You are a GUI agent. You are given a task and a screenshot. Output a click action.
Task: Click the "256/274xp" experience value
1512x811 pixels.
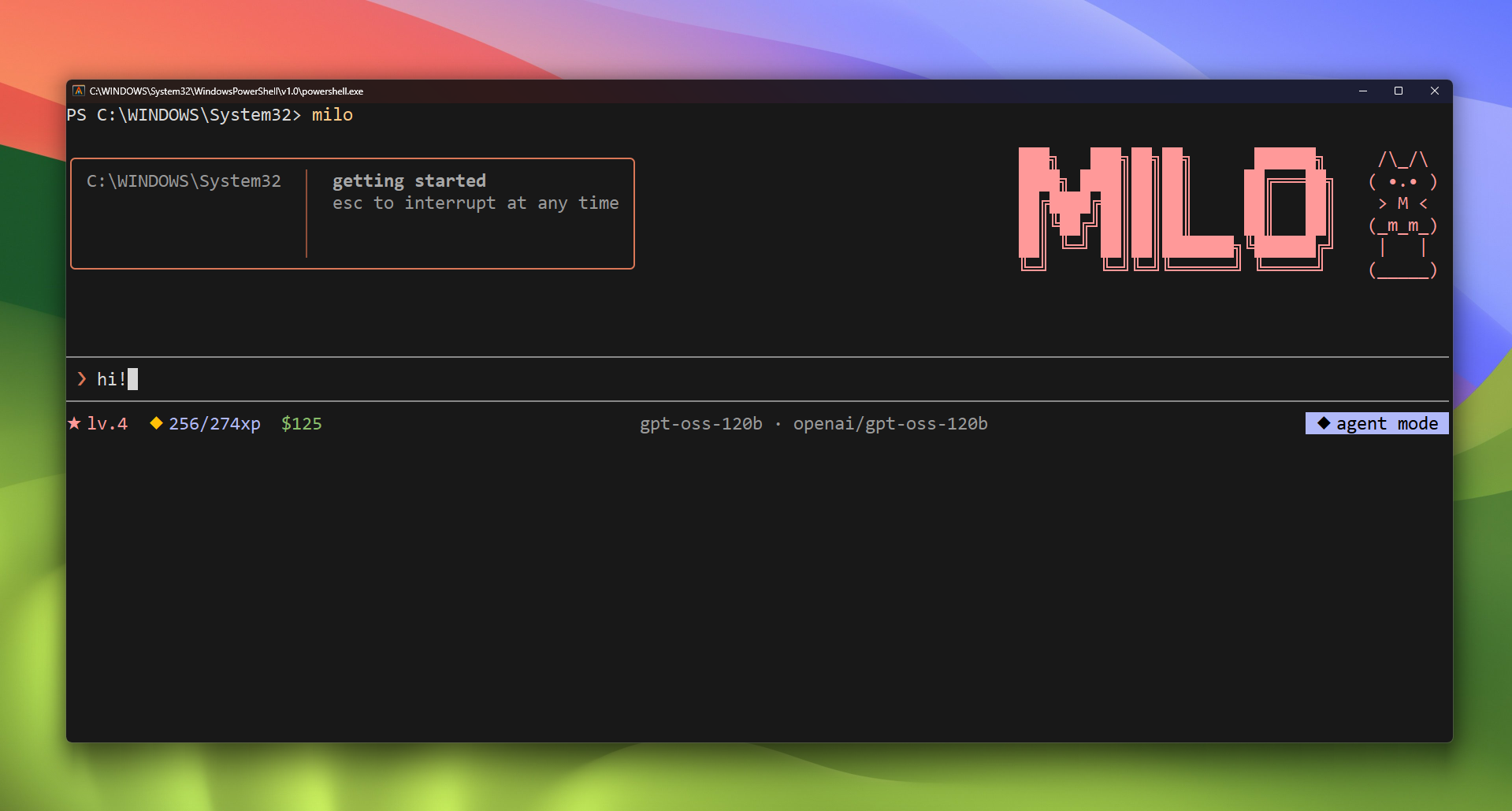click(214, 423)
